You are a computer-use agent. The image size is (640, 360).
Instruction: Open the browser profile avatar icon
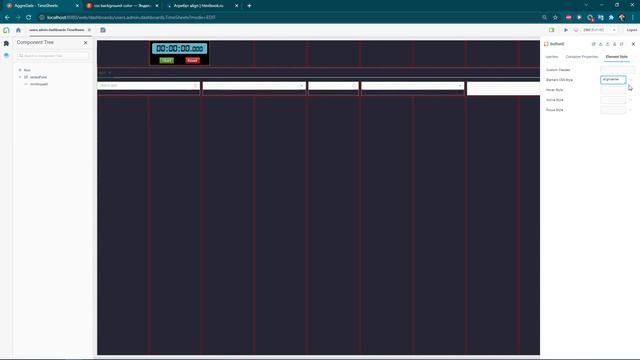pyautogui.click(x=622, y=18)
